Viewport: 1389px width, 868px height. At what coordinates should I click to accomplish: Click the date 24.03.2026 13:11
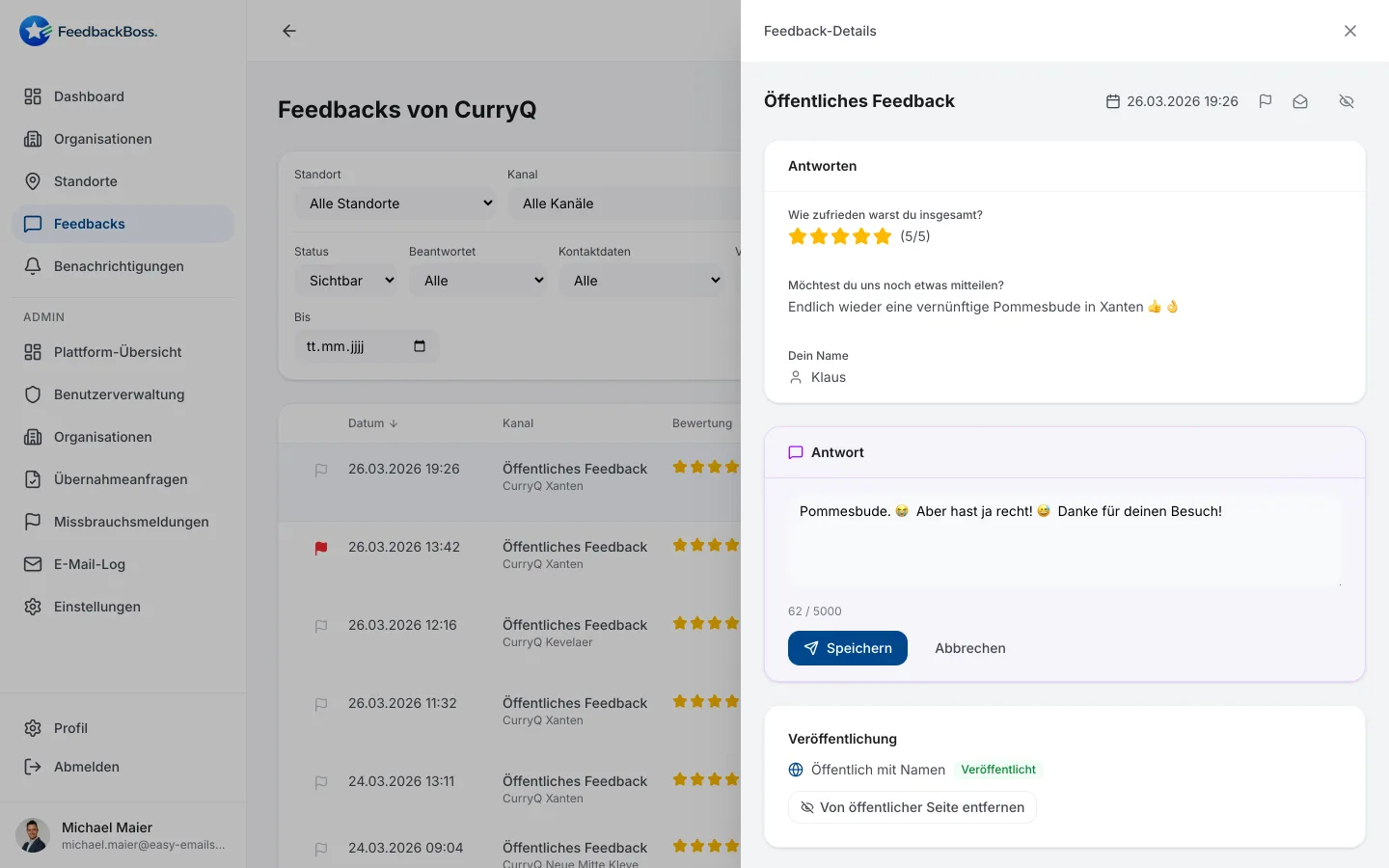(x=401, y=781)
